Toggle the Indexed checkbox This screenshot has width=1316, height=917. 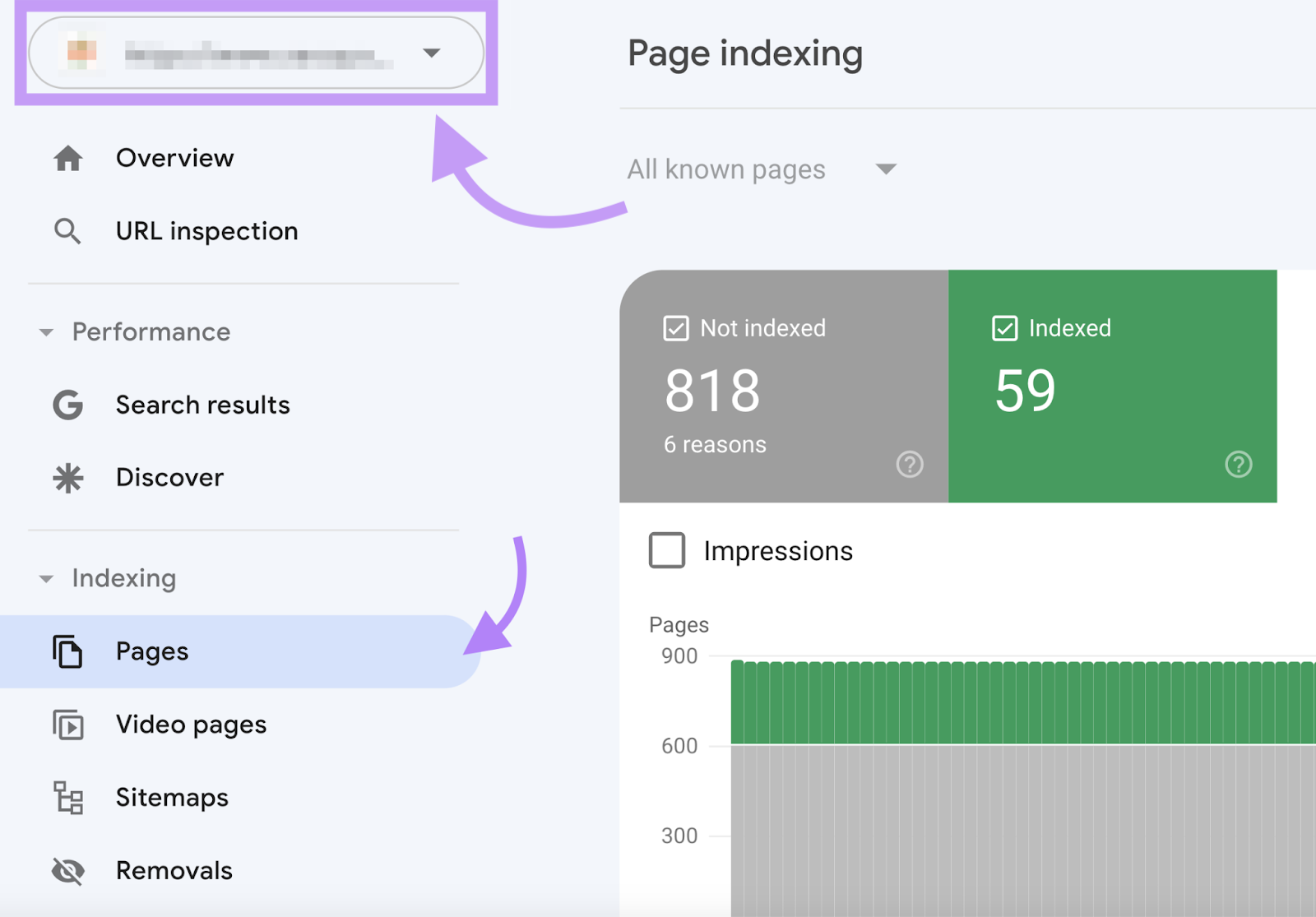(1004, 328)
